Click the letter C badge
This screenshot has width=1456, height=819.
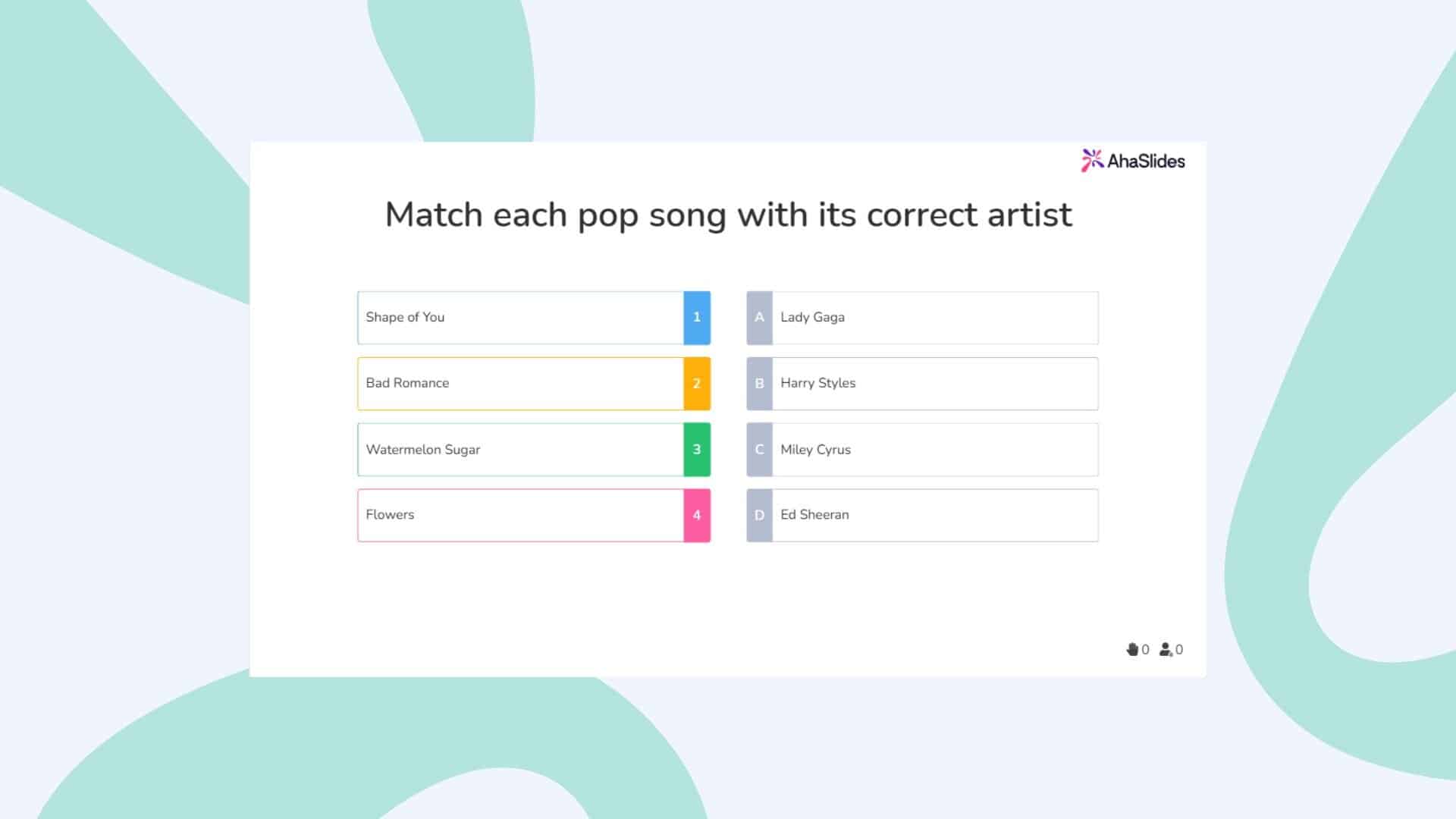click(759, 449)
